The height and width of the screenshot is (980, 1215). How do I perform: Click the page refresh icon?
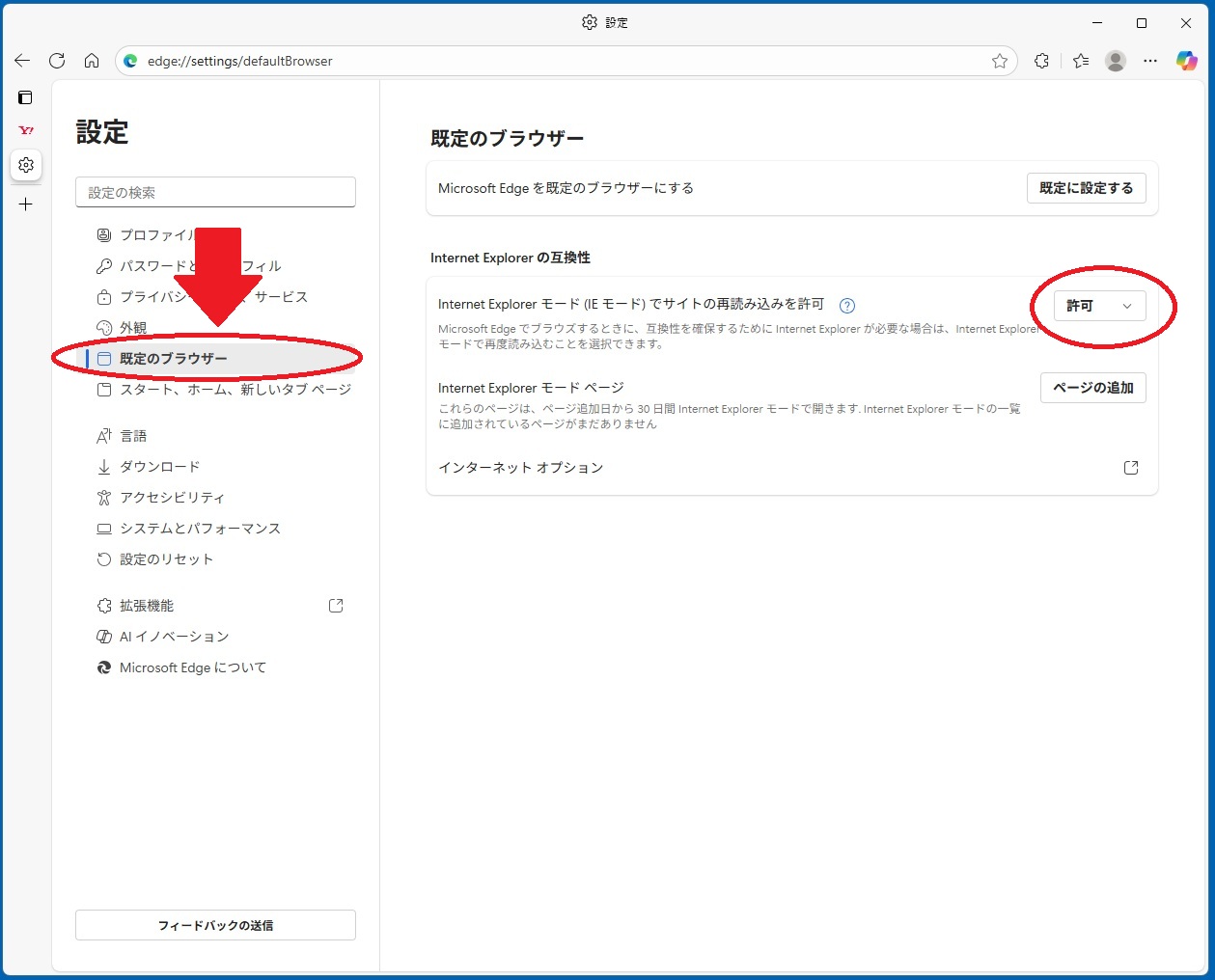(57, 61)
